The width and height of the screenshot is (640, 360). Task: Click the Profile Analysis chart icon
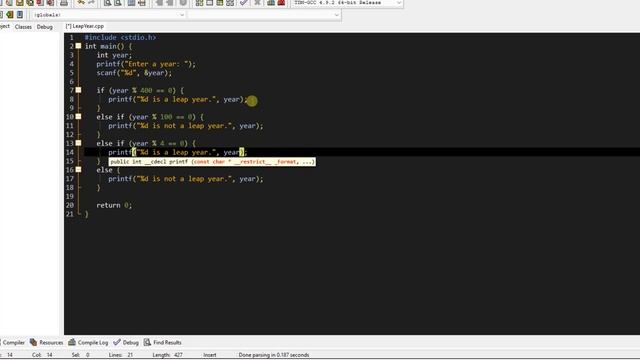(271, 2)
